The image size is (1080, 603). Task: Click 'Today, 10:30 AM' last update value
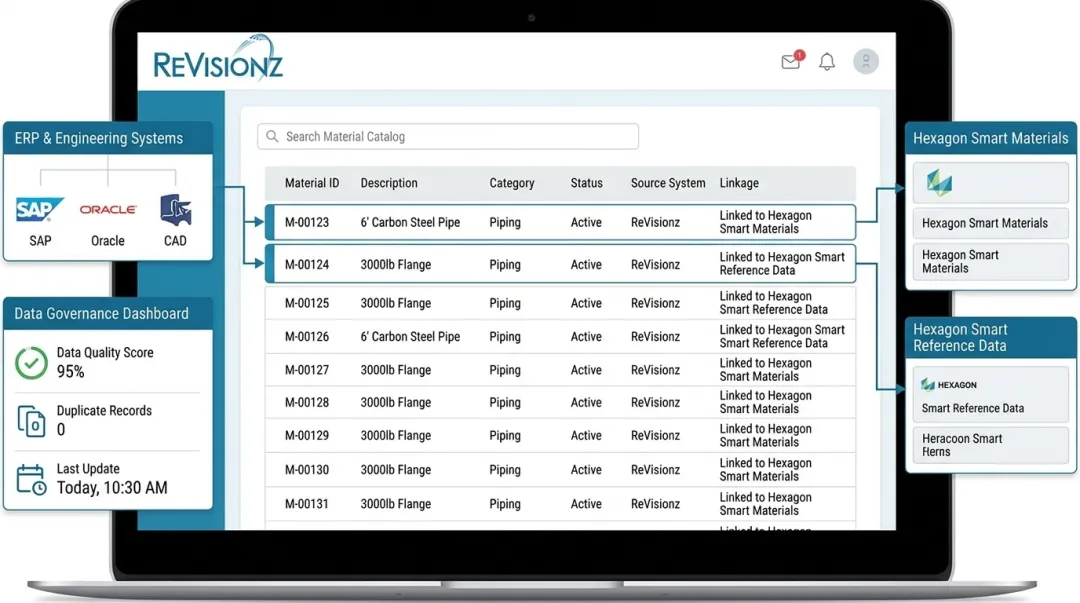pyautogui.click(x=112, y=488)
